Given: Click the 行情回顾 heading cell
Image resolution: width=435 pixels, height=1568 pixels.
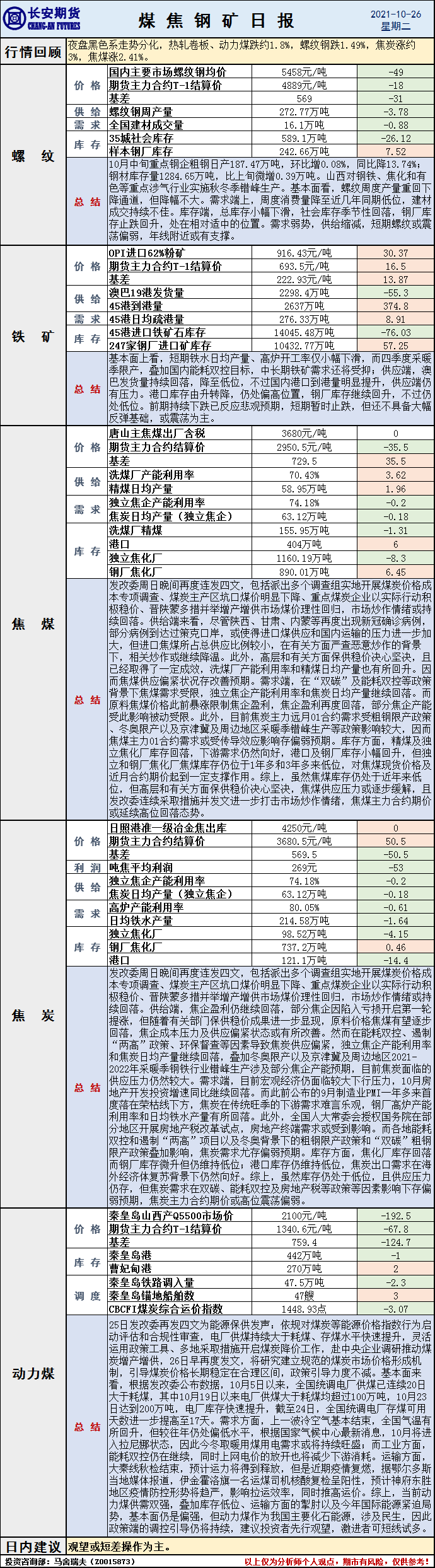Looking at the screenshot, I should coord(33,52).
